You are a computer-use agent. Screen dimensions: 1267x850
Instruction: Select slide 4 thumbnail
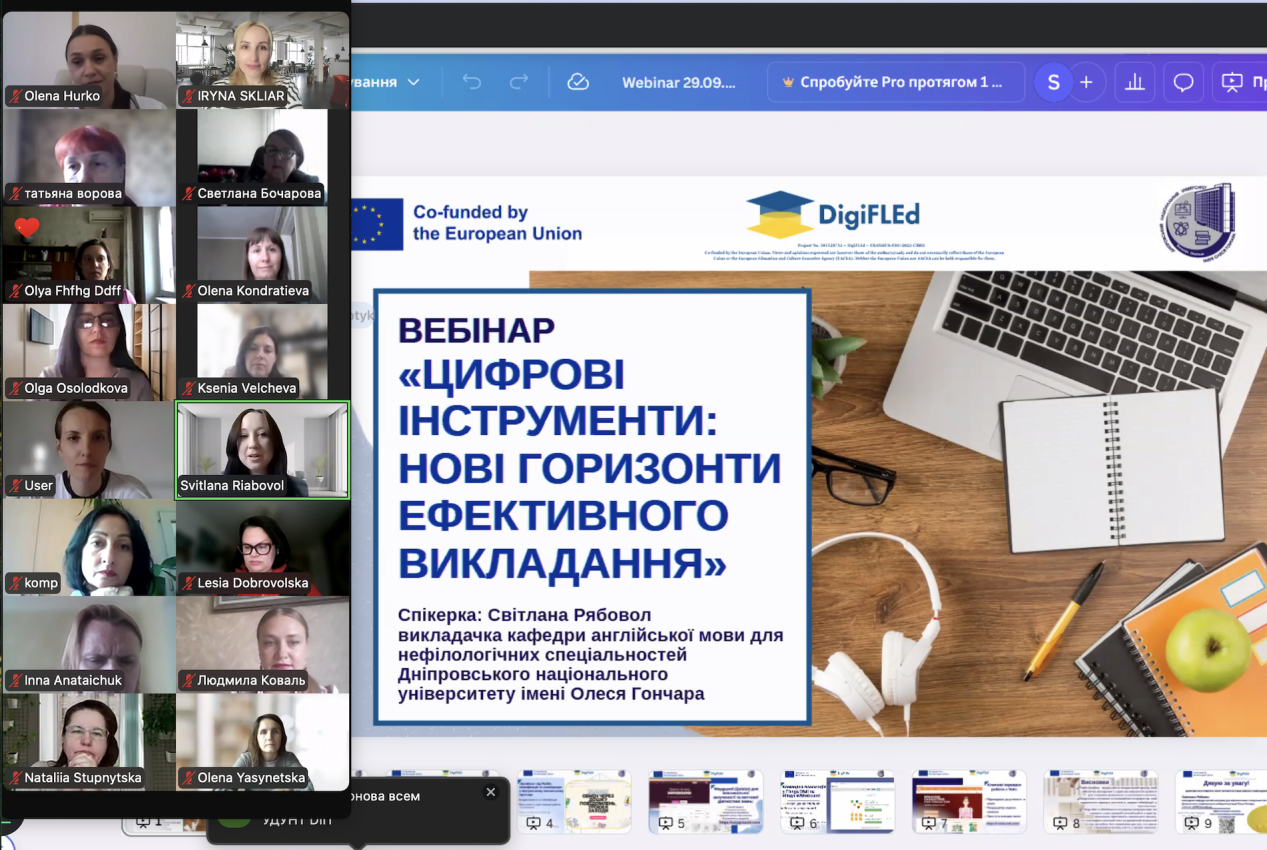(573, 801)
